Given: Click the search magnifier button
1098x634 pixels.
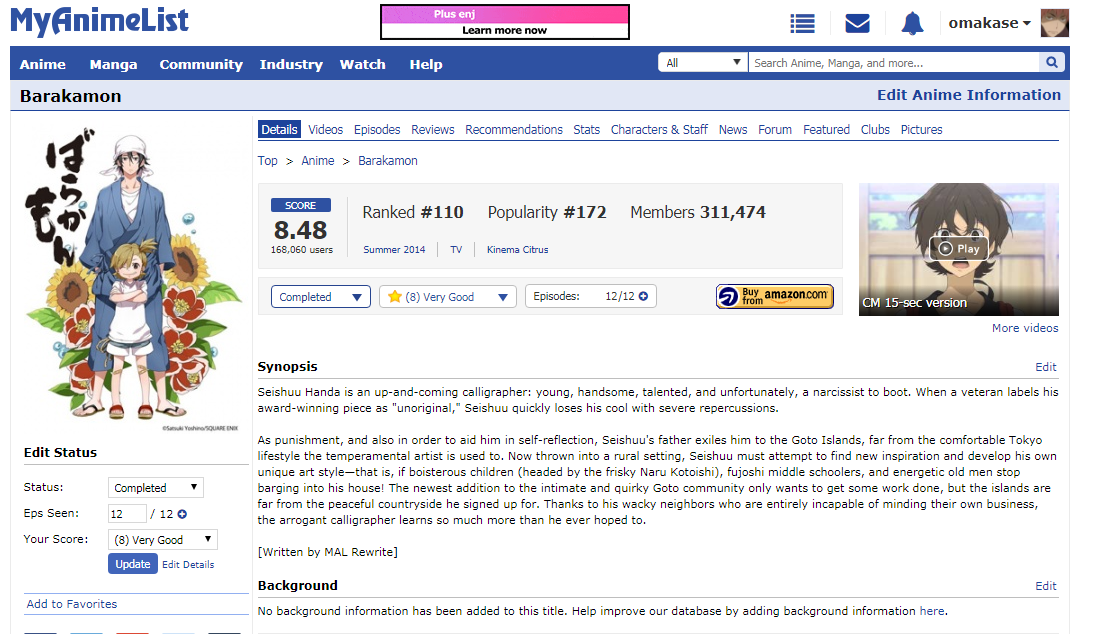Looking at the screenshot, I should click(1052, 62).
